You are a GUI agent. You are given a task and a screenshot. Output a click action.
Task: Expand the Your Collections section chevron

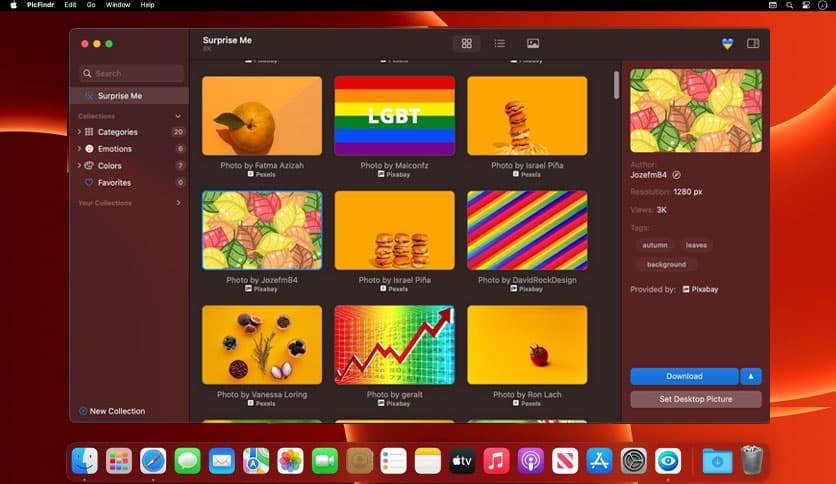(x=178, y=203)
